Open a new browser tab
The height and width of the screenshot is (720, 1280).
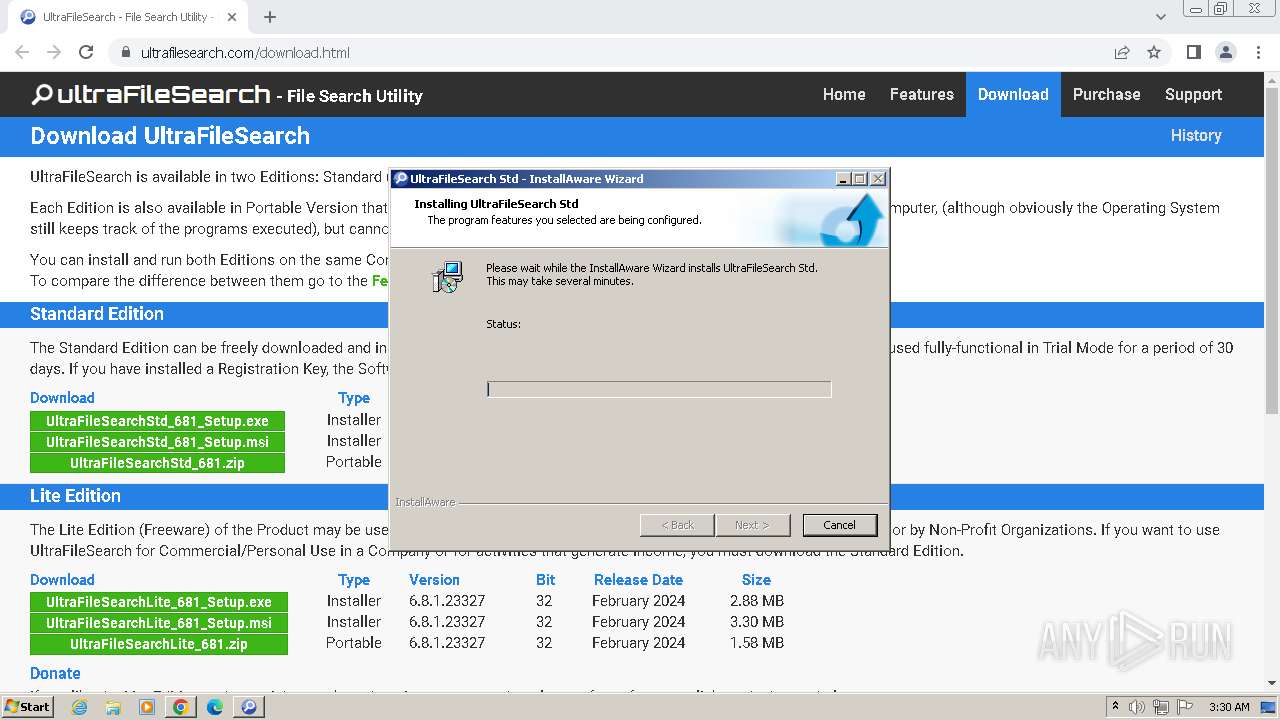[x=270, y=17]
